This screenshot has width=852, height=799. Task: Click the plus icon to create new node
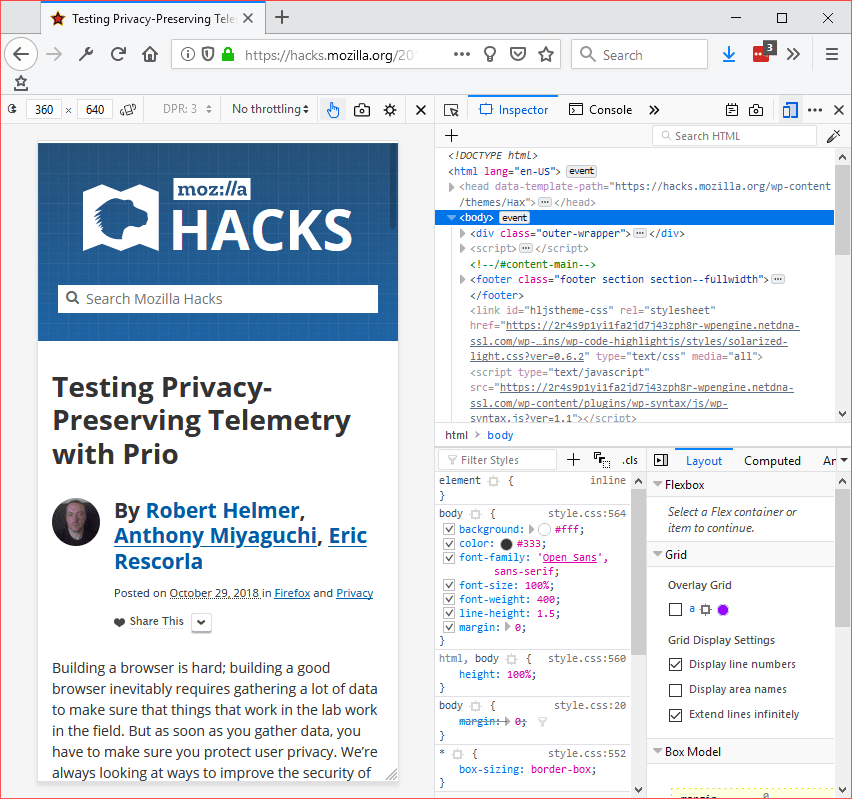pyautogui.click(x=451, y=135)
